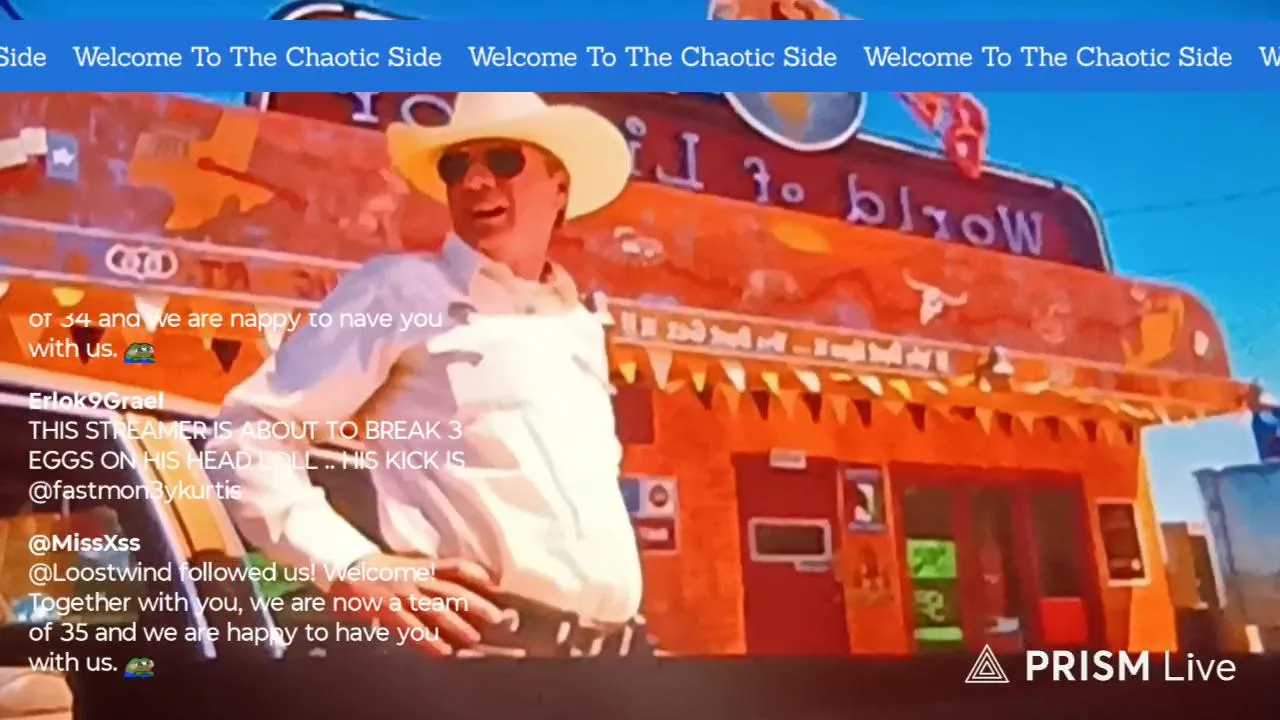The width and height of the screenshot is (1280, 720).
Task: Select the line "Together with you, we are now a team"
Action: click(248, 603)
